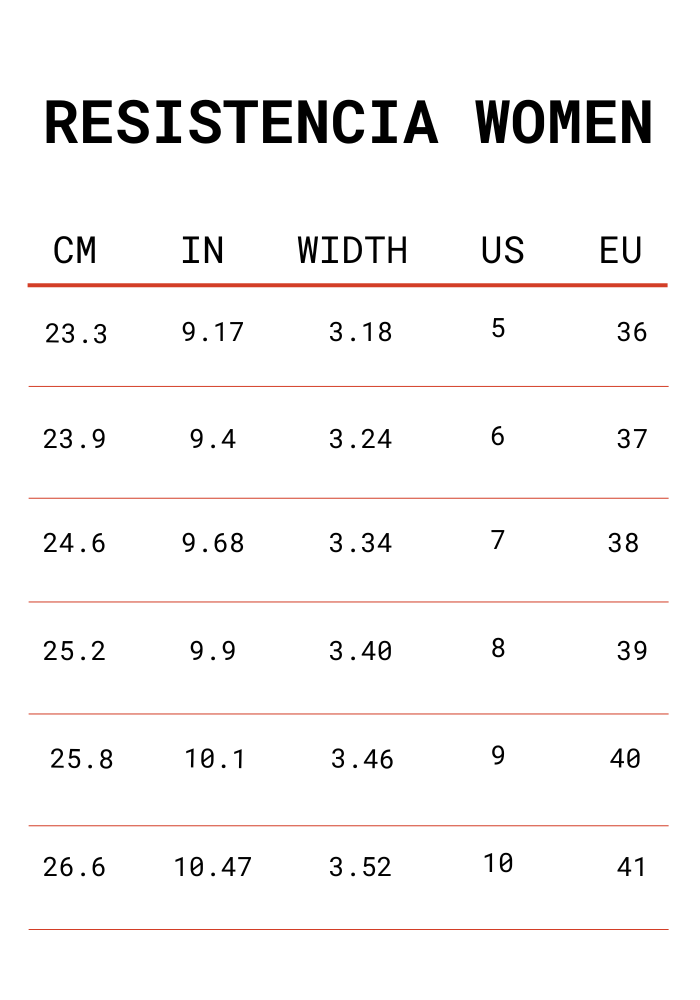Select the 9.17 inch value
The height and width of the screenshot is (1000, 700).
point(213,332)
